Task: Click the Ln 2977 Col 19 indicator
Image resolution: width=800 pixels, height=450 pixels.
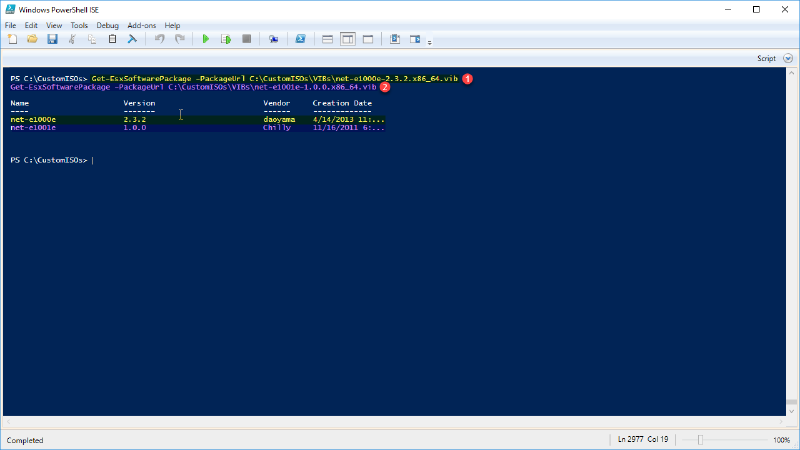Action: 643,439
